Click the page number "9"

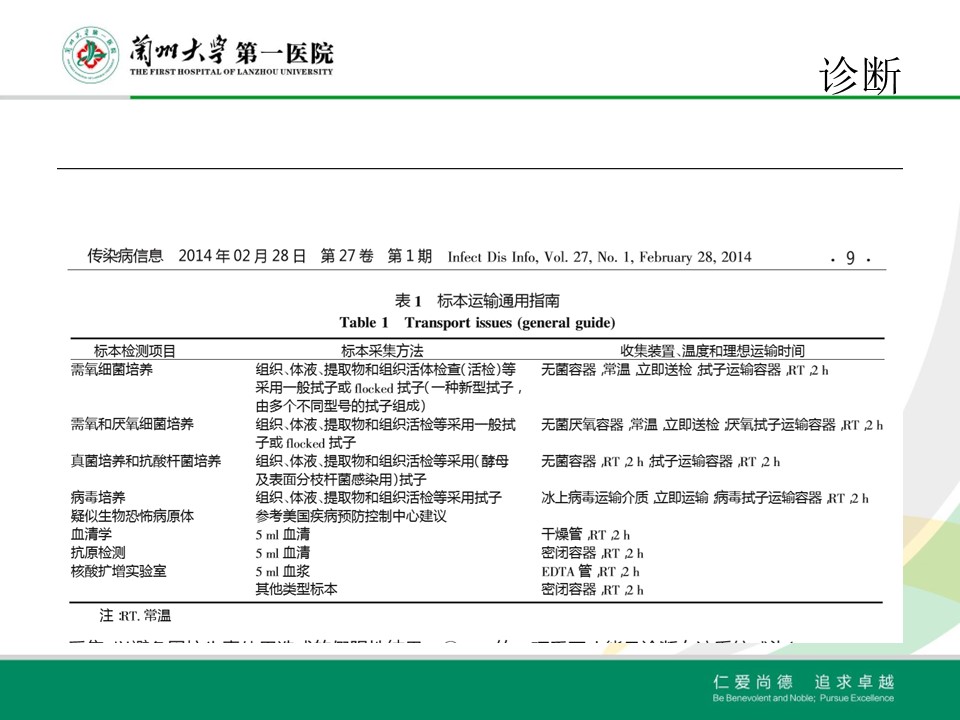pyautogui.click(x=850, y=258)
